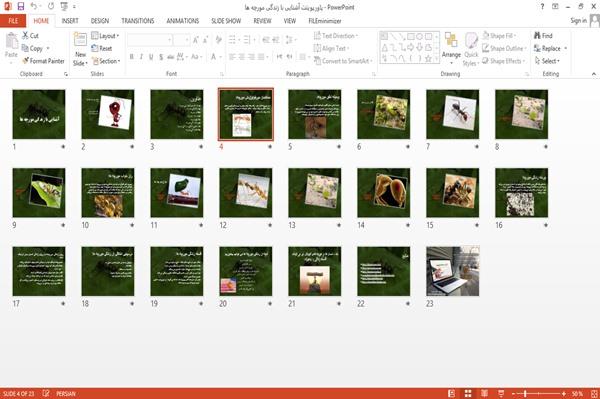Click the zoom in plus button
600x399 pixels.
coord(564,393)
